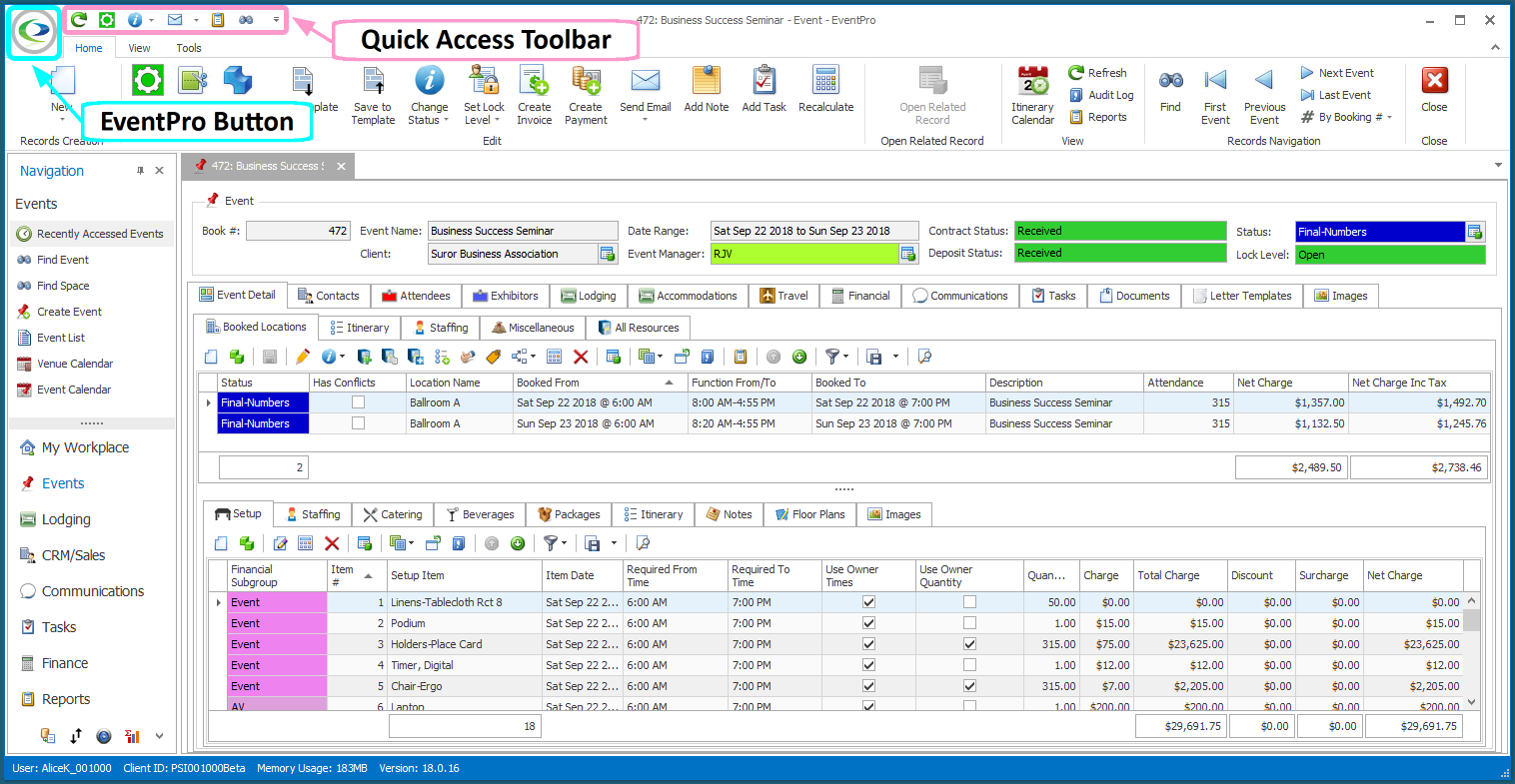Screen dimensions: 1515x784
Task: Click duplicate green icon in Booked Locations toolbar
Action: pos(237,357)
